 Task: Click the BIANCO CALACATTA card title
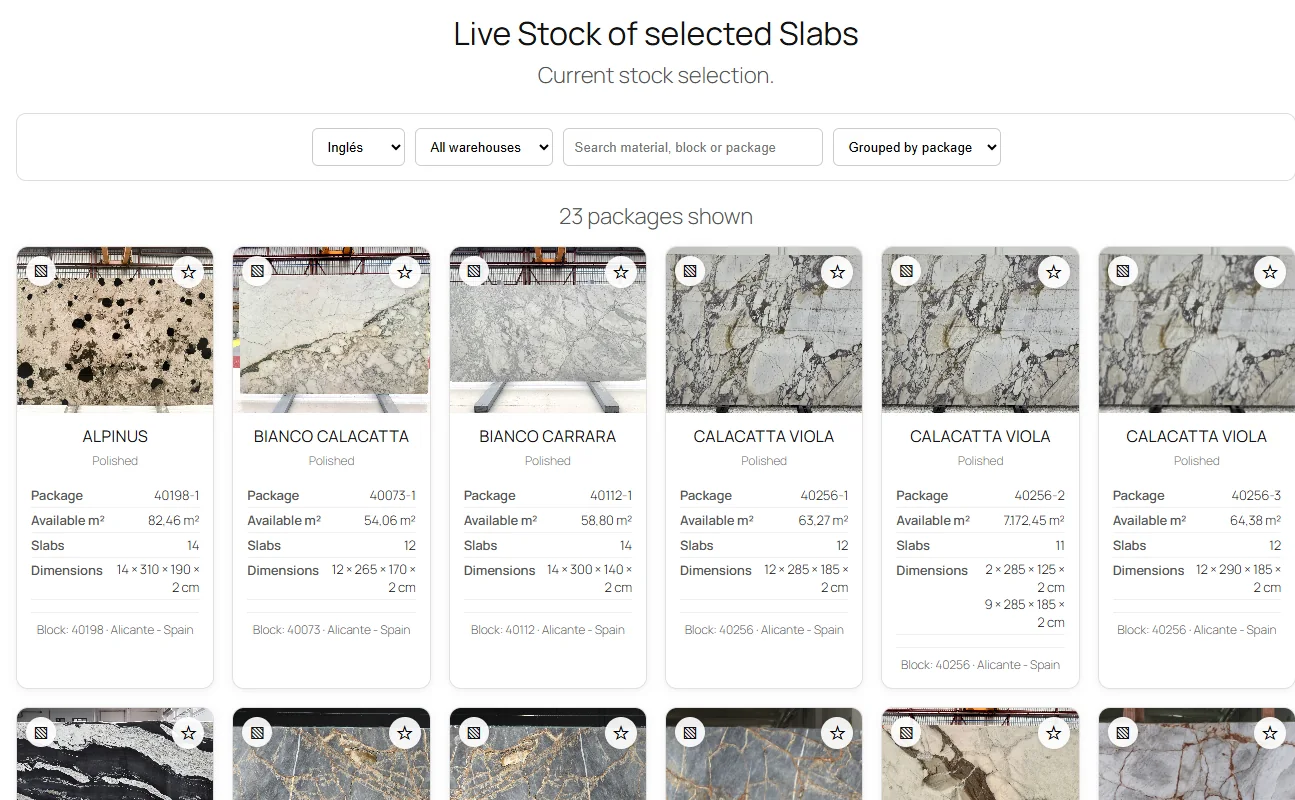[331, 437]
